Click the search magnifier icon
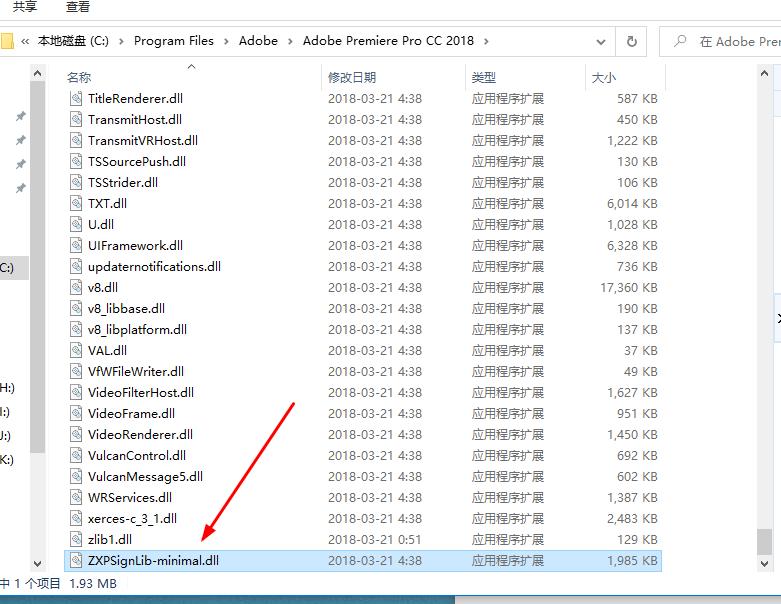 pyautogui.click(x=680, y=41)
